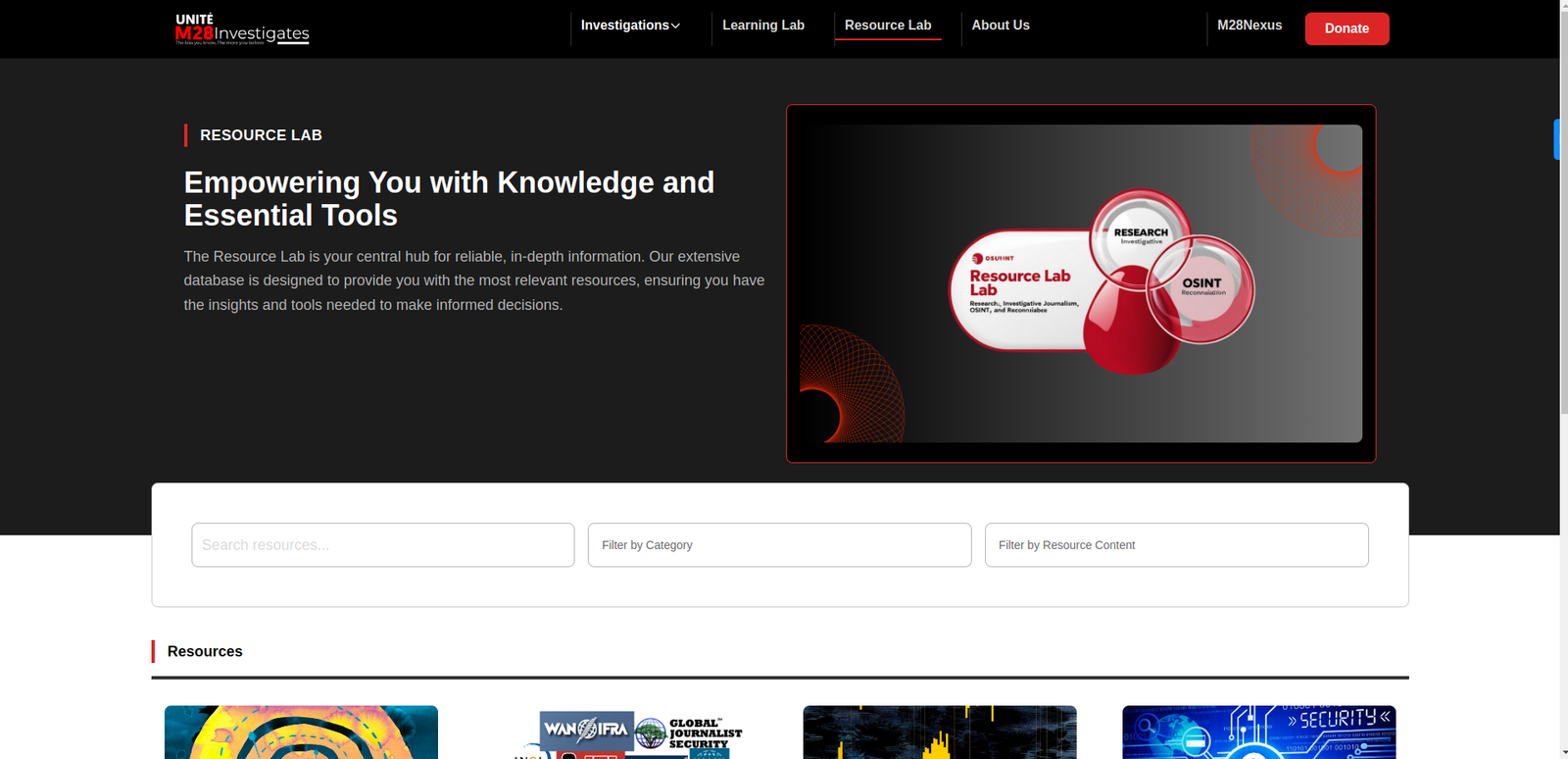Select the Resource Lab nav tab
Screen dimensions: 1568x759
point(887,25)
